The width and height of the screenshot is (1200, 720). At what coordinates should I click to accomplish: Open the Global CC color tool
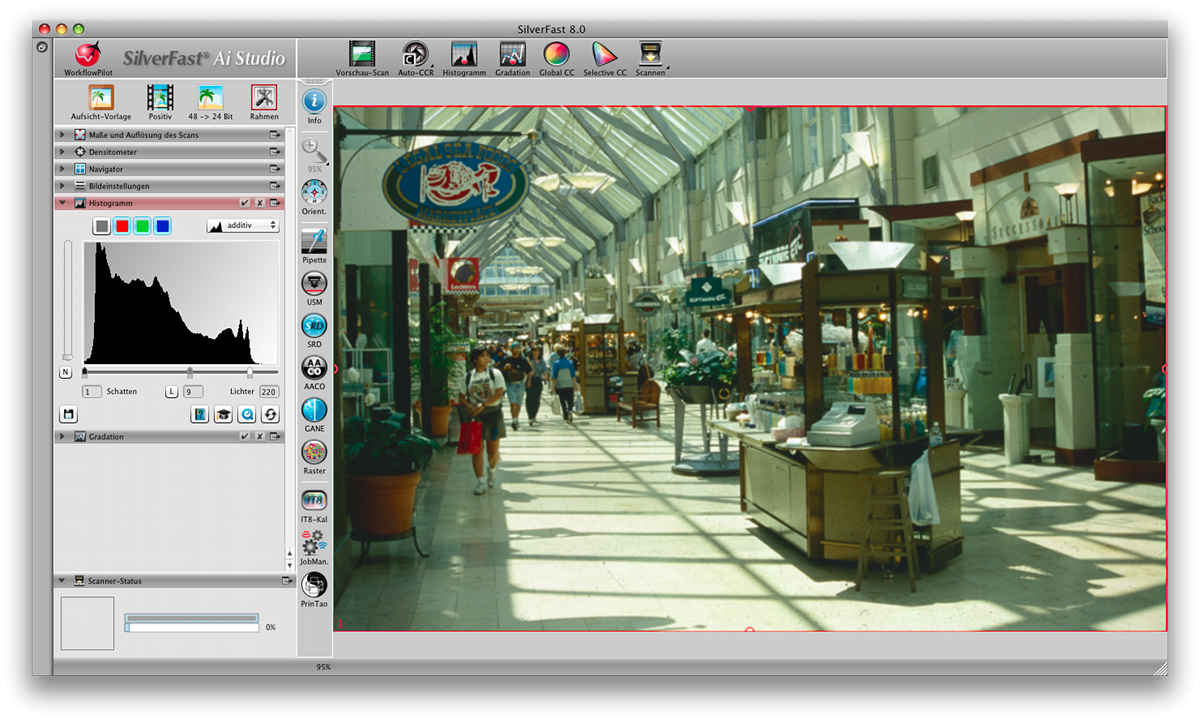[x=556, y=54]
